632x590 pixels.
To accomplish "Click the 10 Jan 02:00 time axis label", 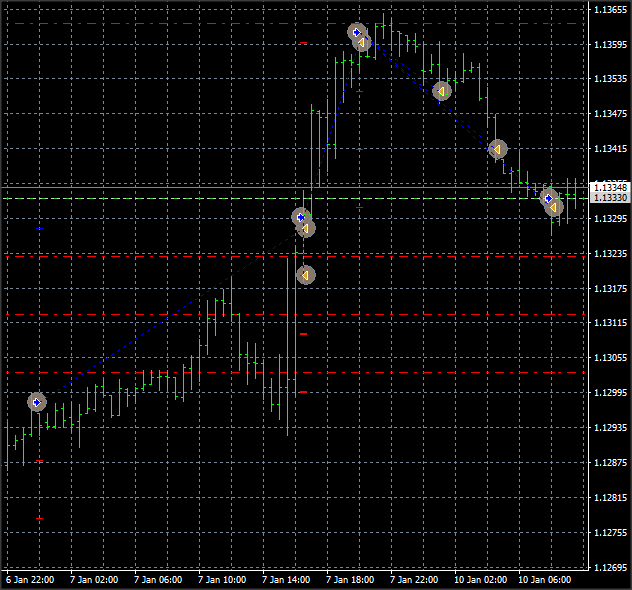I will click(x=480, y=580).
